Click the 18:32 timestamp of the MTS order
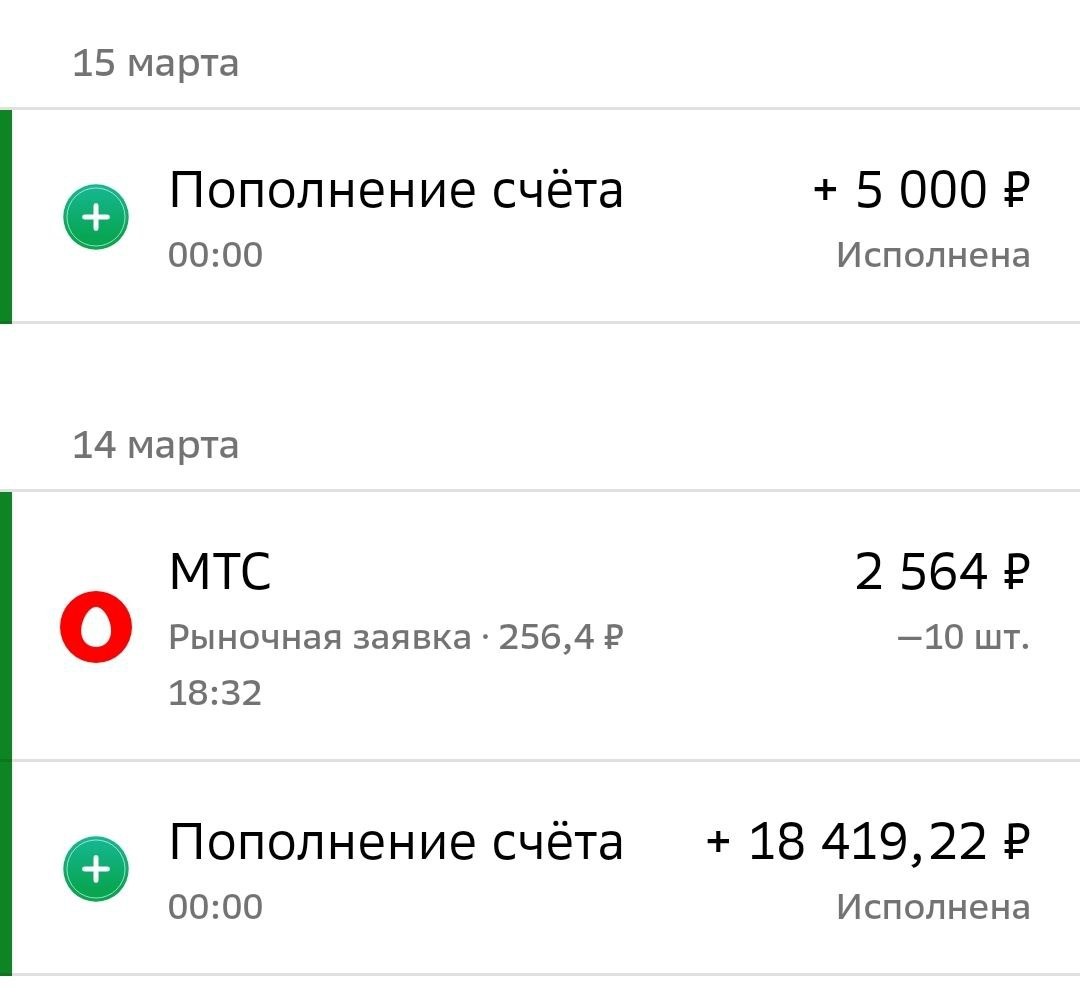 [215, 693]
